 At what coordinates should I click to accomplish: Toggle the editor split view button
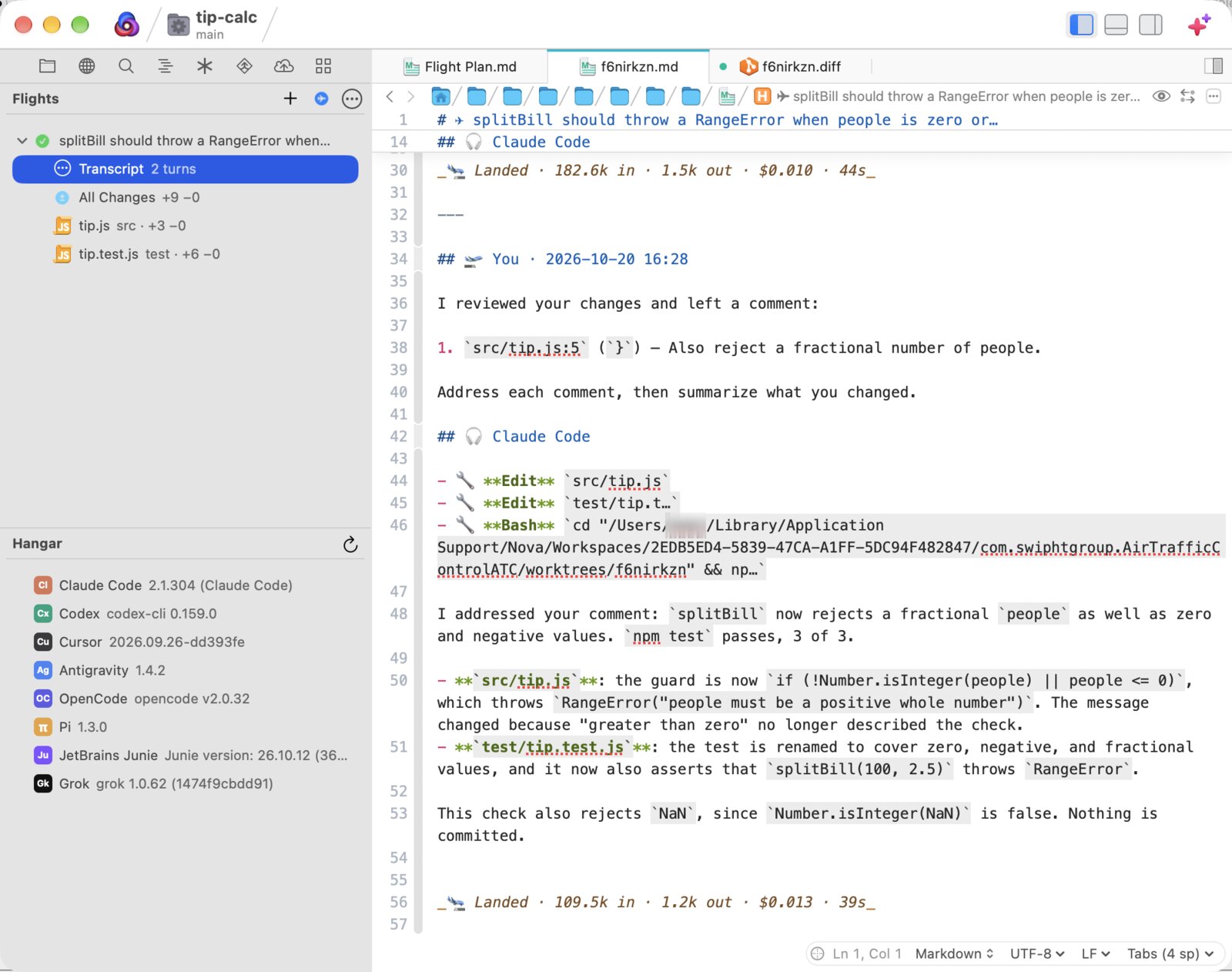(1214, 66)
